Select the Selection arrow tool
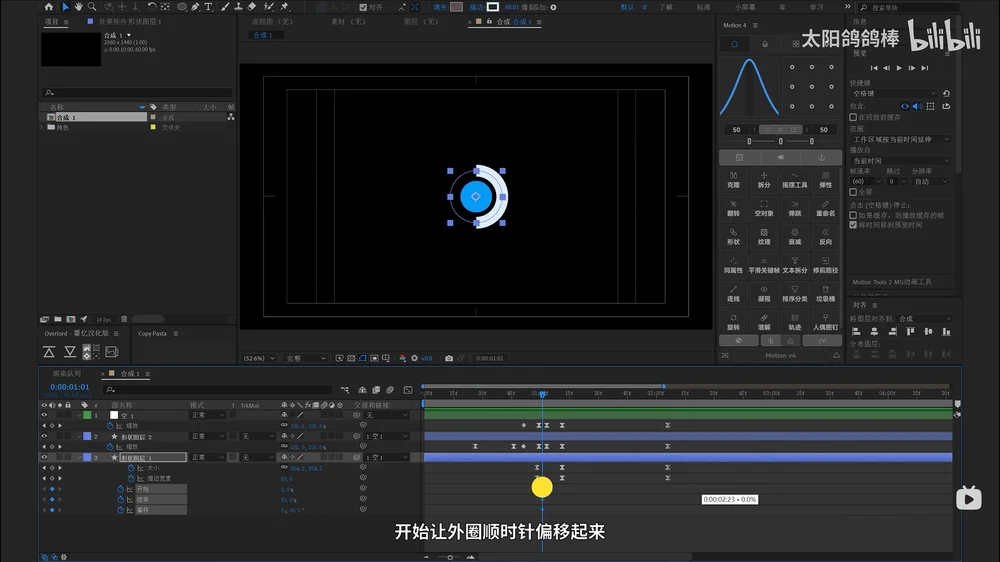 (x=65, y=7)
